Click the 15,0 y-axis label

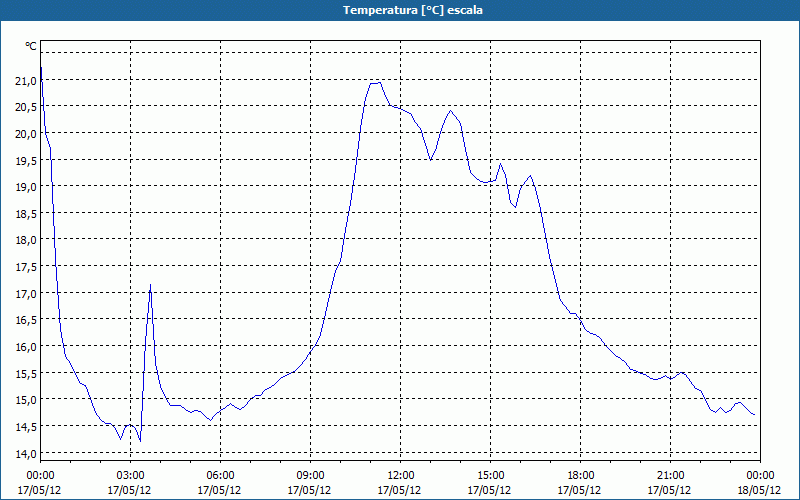26,400
